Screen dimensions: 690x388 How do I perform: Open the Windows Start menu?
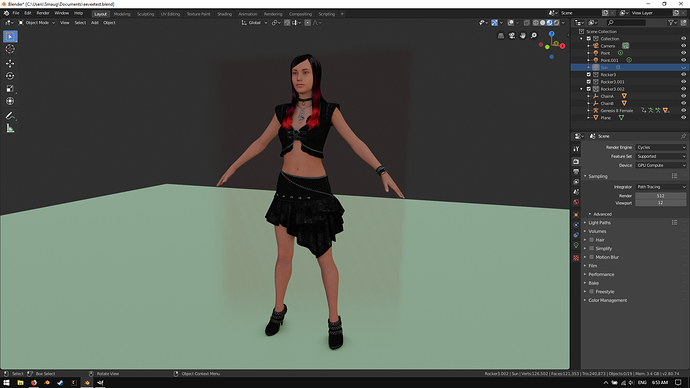[6, 383]
